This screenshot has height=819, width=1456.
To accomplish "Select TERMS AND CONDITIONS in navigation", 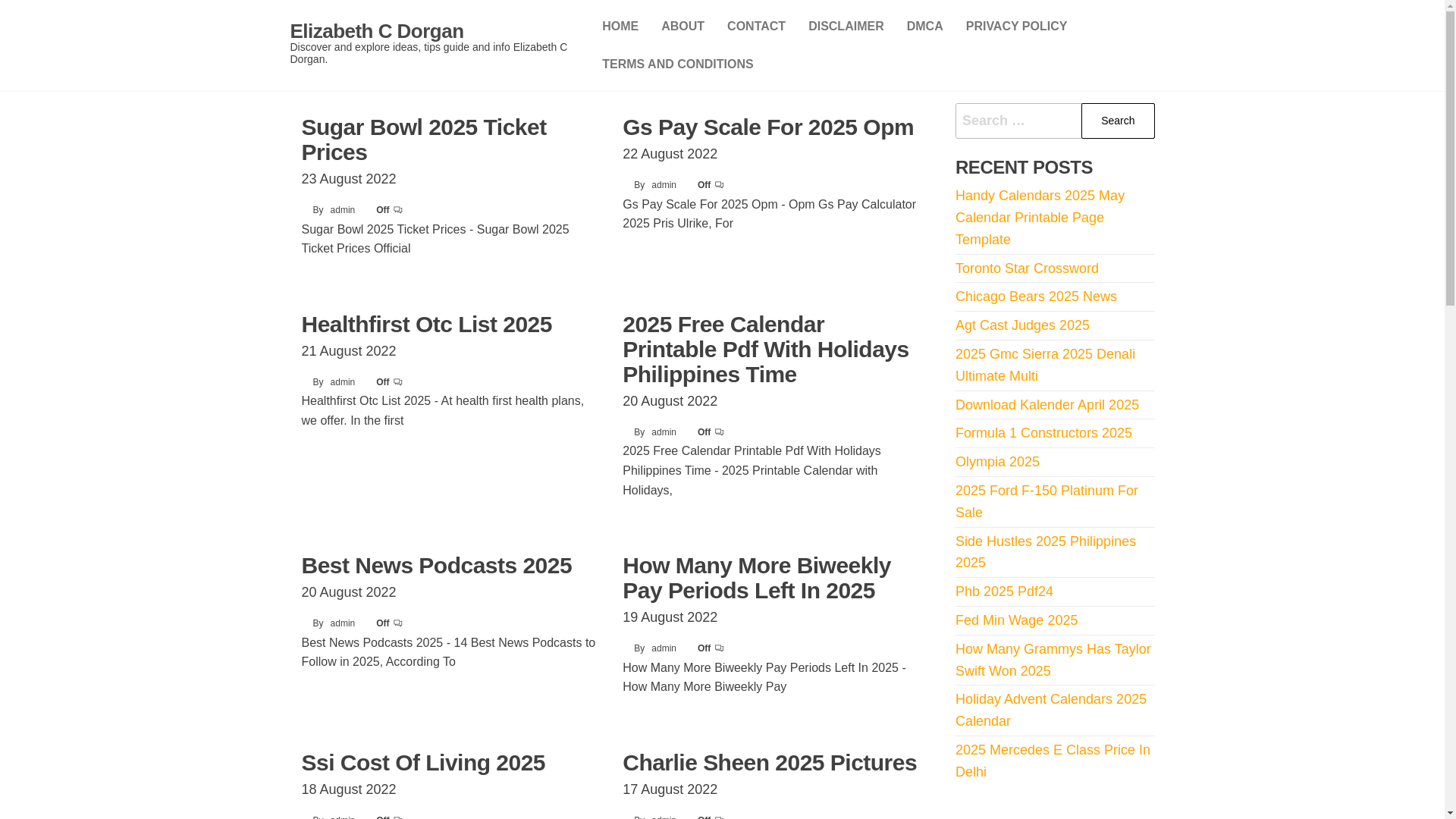I will tap(677, 64).
